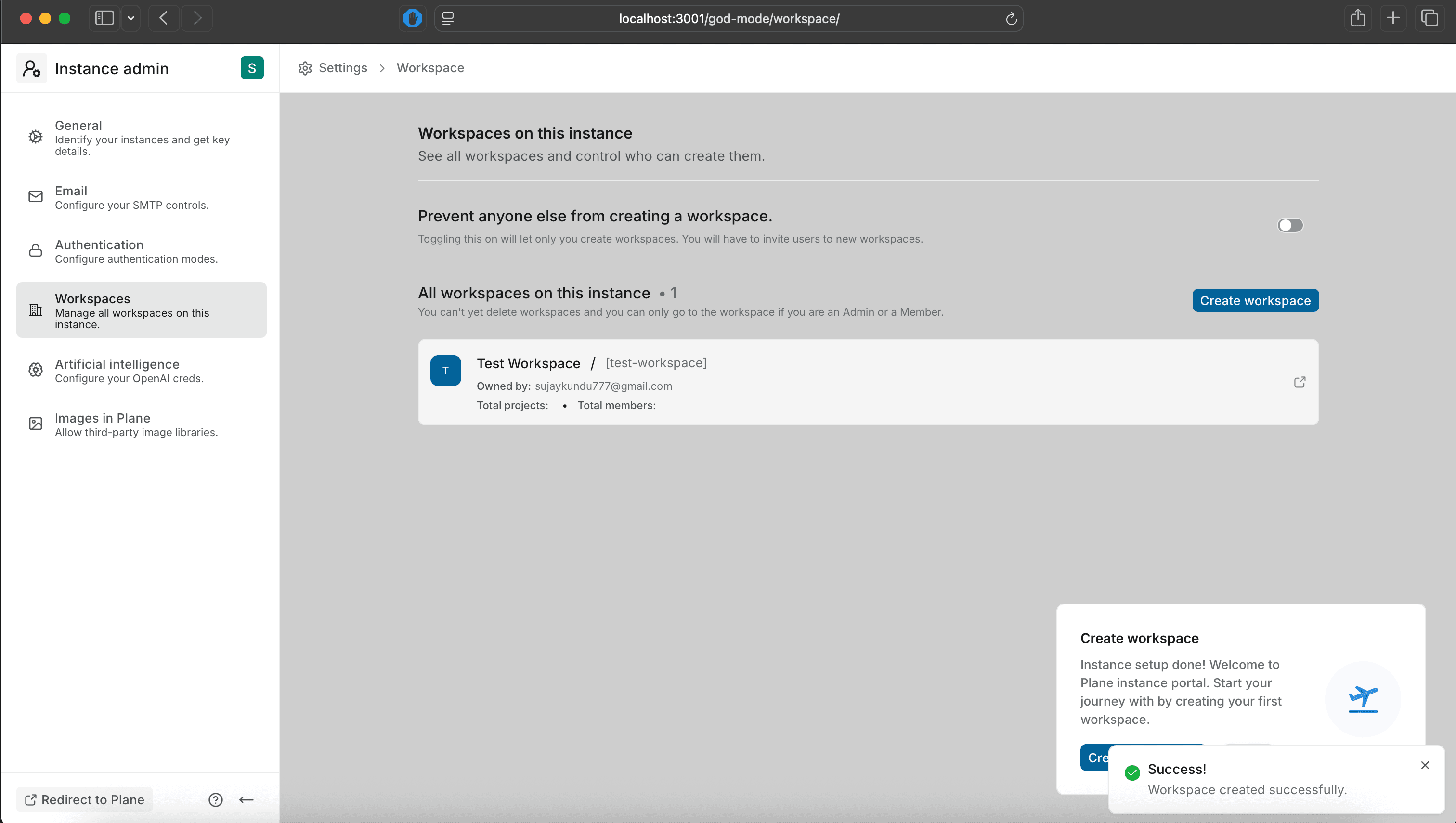Click the page reader icon in address bar
Viewport: 1456px width, 823px height.
pos(448,19)
